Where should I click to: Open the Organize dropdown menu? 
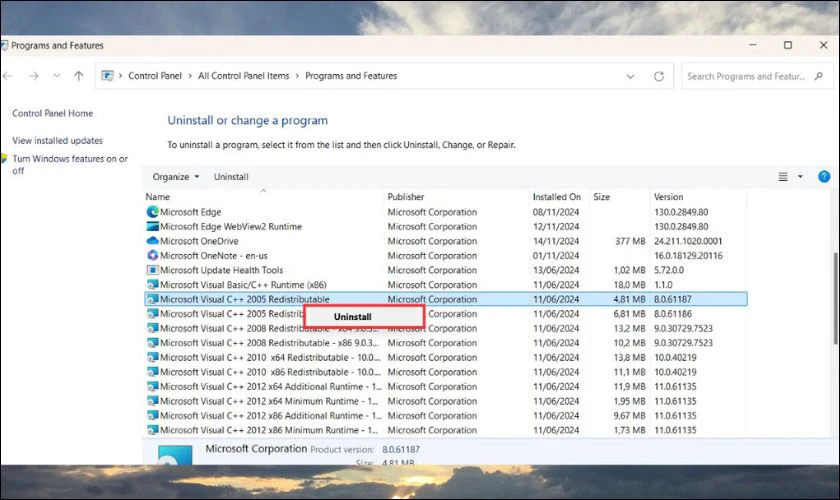176,176
